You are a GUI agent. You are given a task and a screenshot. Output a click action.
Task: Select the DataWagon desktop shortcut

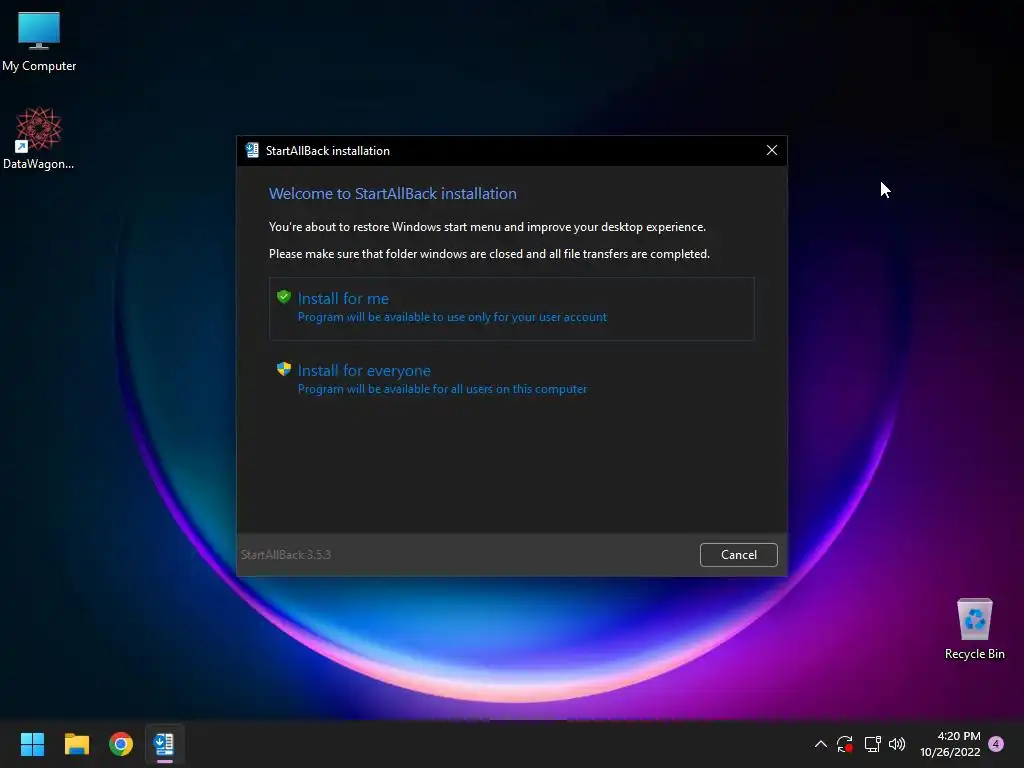39,138
